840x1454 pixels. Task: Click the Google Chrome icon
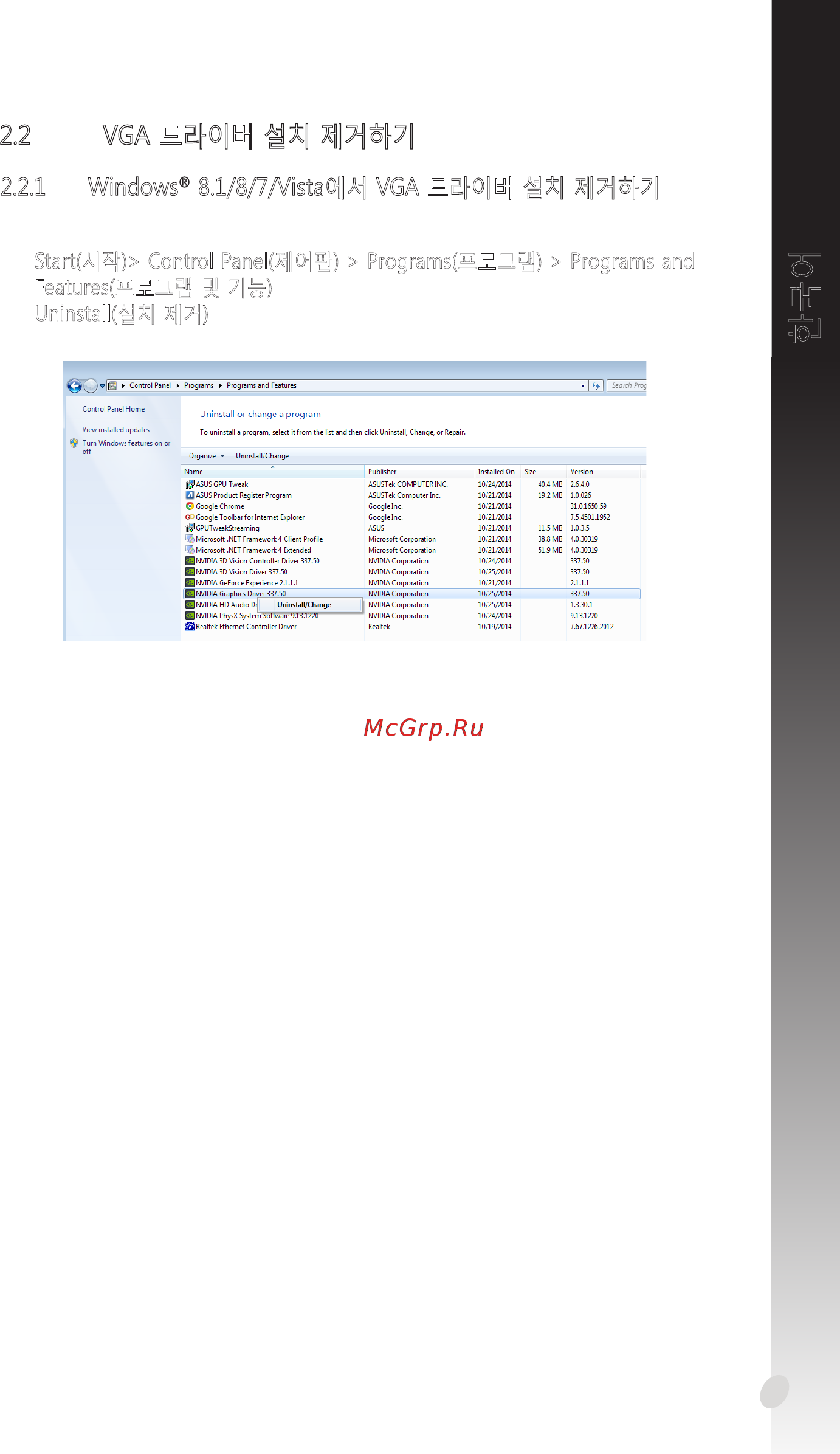[x=190, y=506]
